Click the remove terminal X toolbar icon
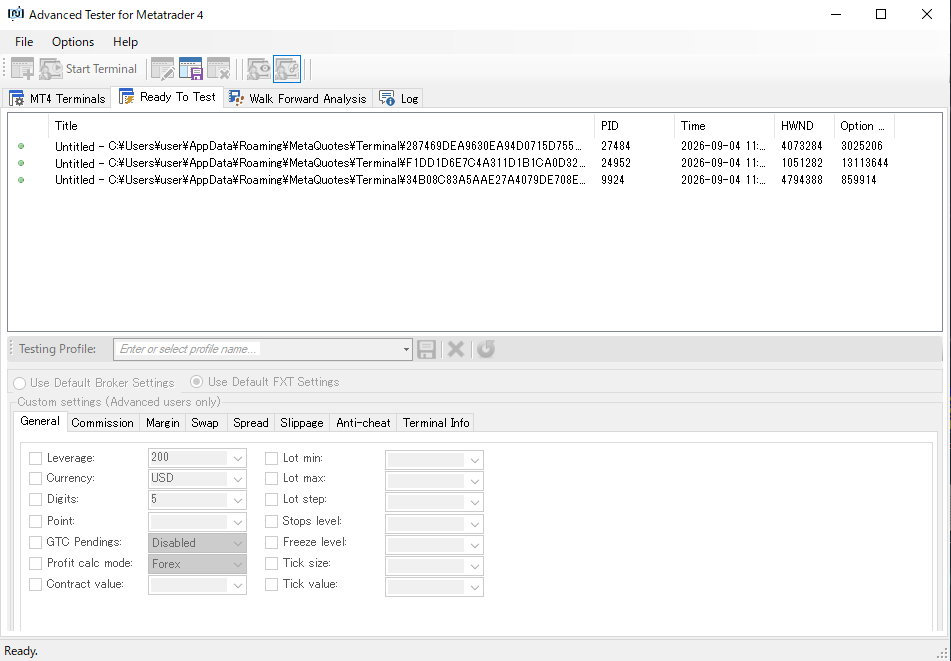The width and height of the screenshot is (951, 661). click(218, 69)
